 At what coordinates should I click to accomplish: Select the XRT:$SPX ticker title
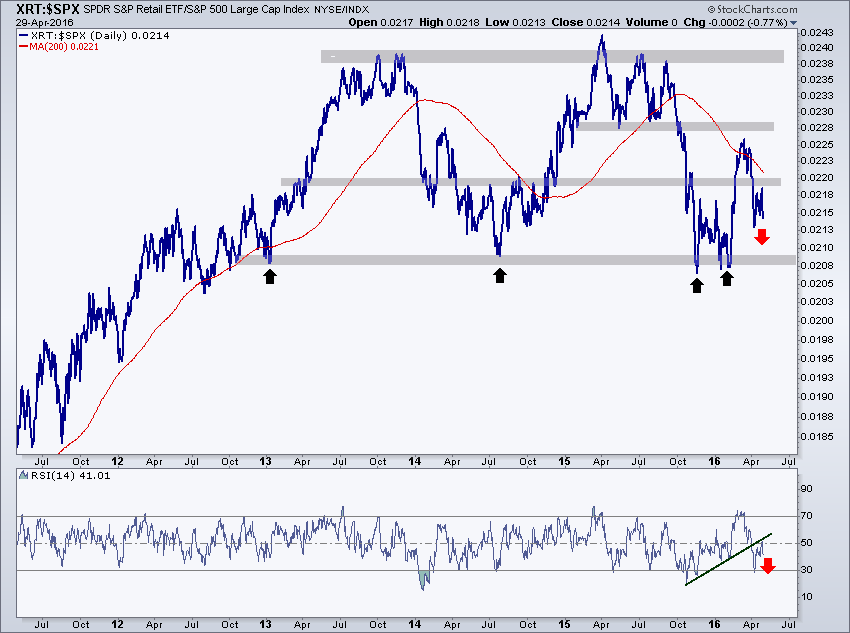pyautogui.click(x=48, y=9)
